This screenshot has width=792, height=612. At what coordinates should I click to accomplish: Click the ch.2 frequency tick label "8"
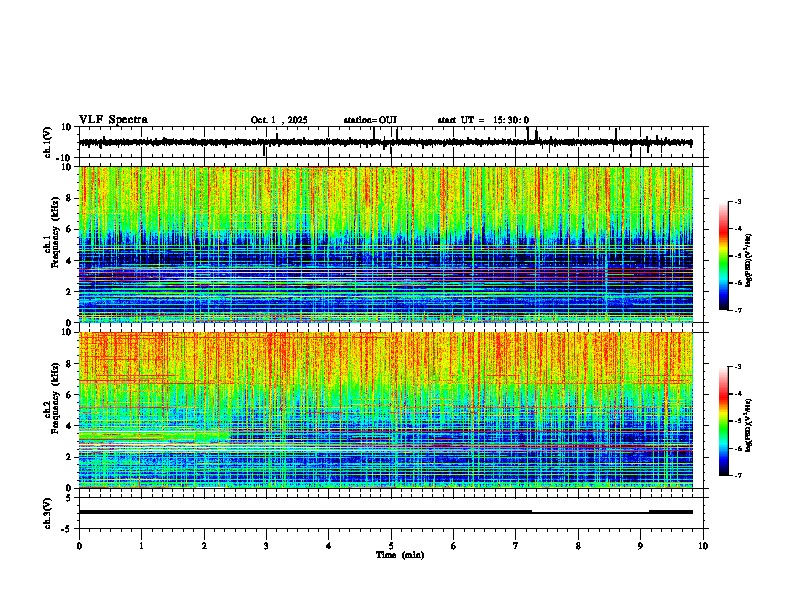(x=69, y=364)
